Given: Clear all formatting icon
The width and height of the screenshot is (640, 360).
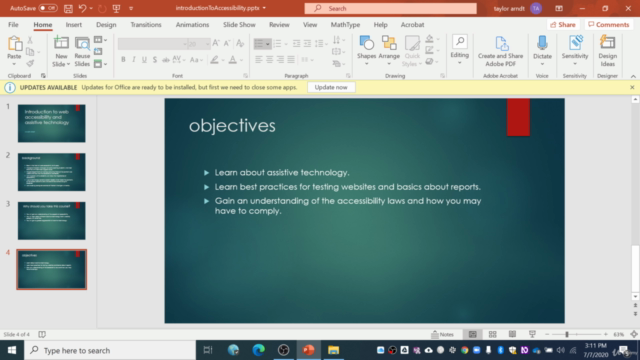Looking at the screenshot, I should pos(240,43).
